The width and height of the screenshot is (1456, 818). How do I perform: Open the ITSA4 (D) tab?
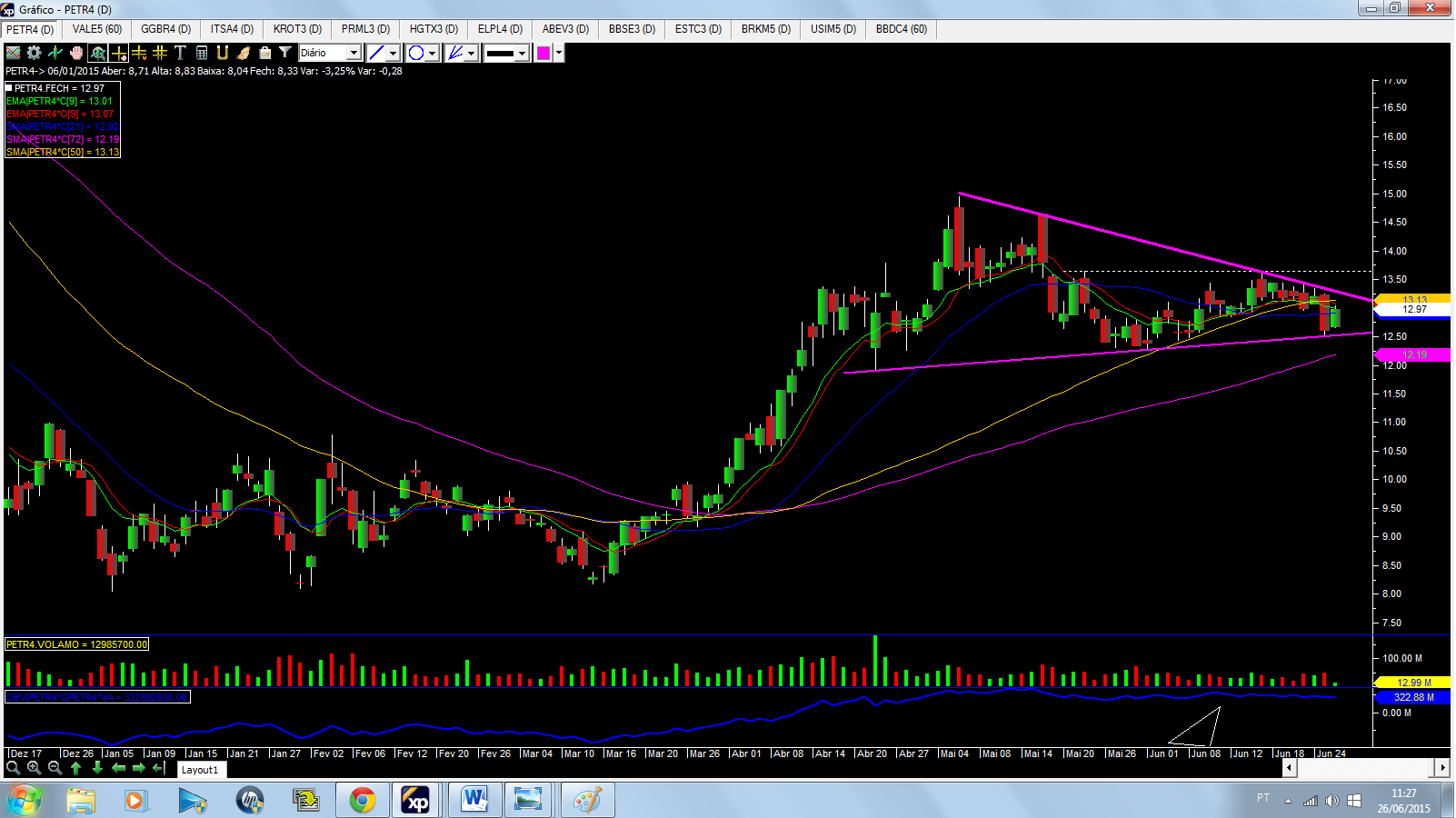[233, 29]
